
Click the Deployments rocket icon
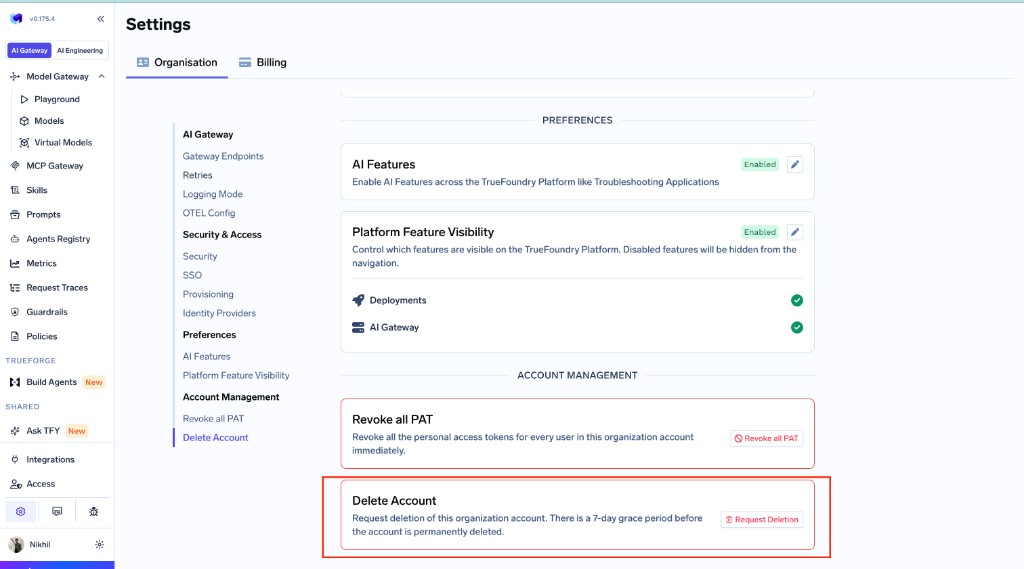pyautogui.click(x=358, y=300)
